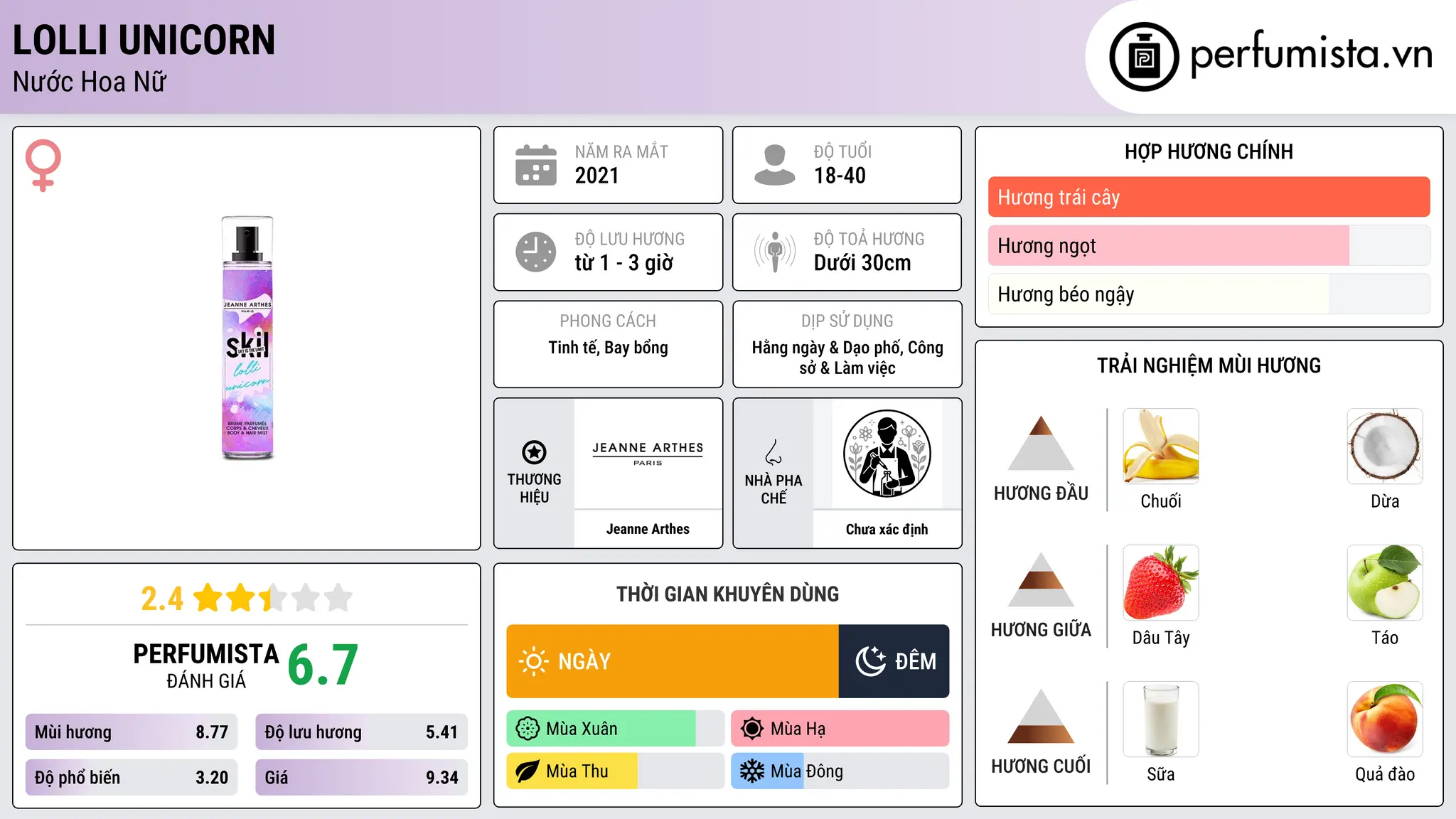Click the leaf icon for Mùa Thu
1456x819 pixels.
pyautogui.click(x=528, y=771)
